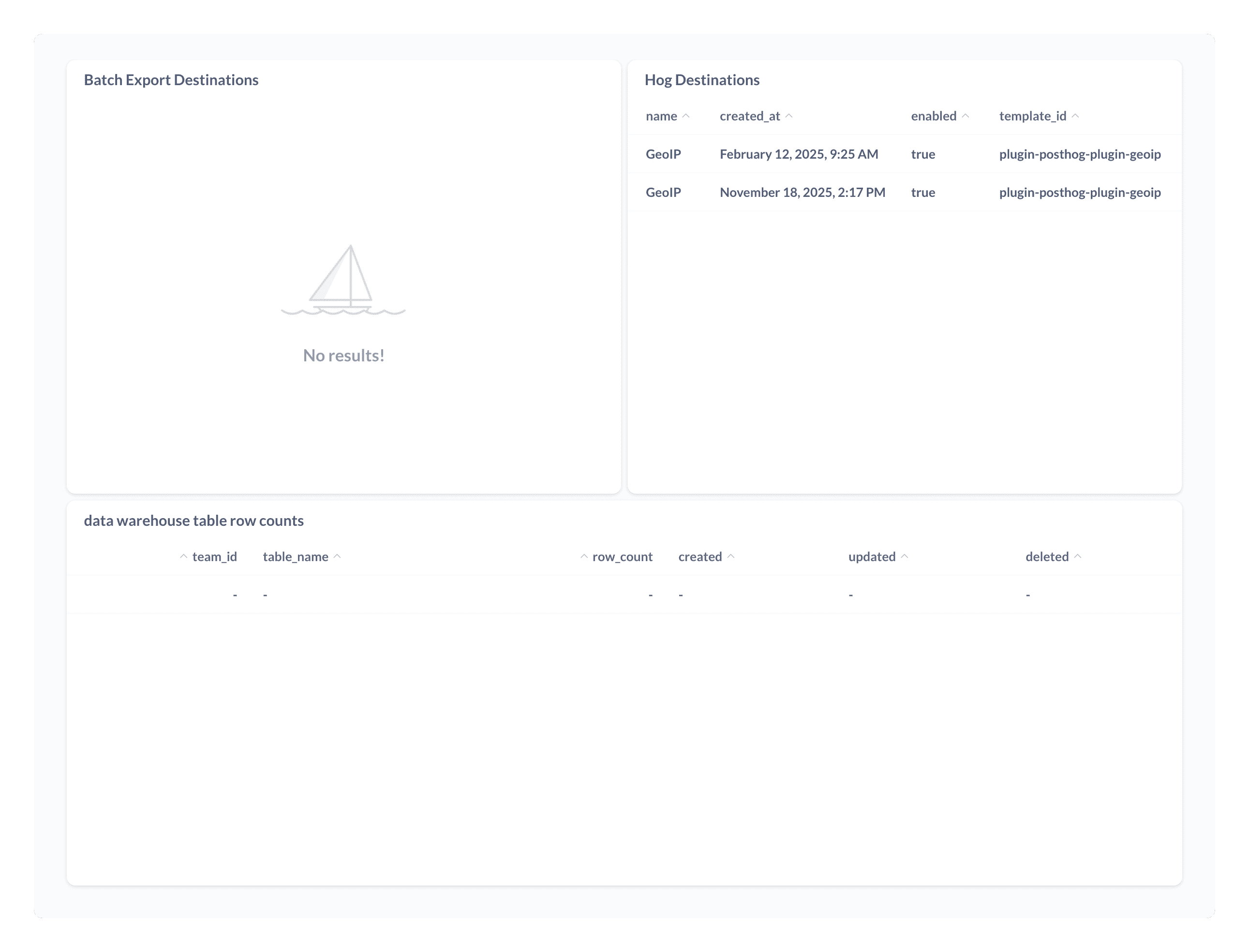
Task: Sort Hog Destinations by template_id
Action: click(x=1034, y=116)
